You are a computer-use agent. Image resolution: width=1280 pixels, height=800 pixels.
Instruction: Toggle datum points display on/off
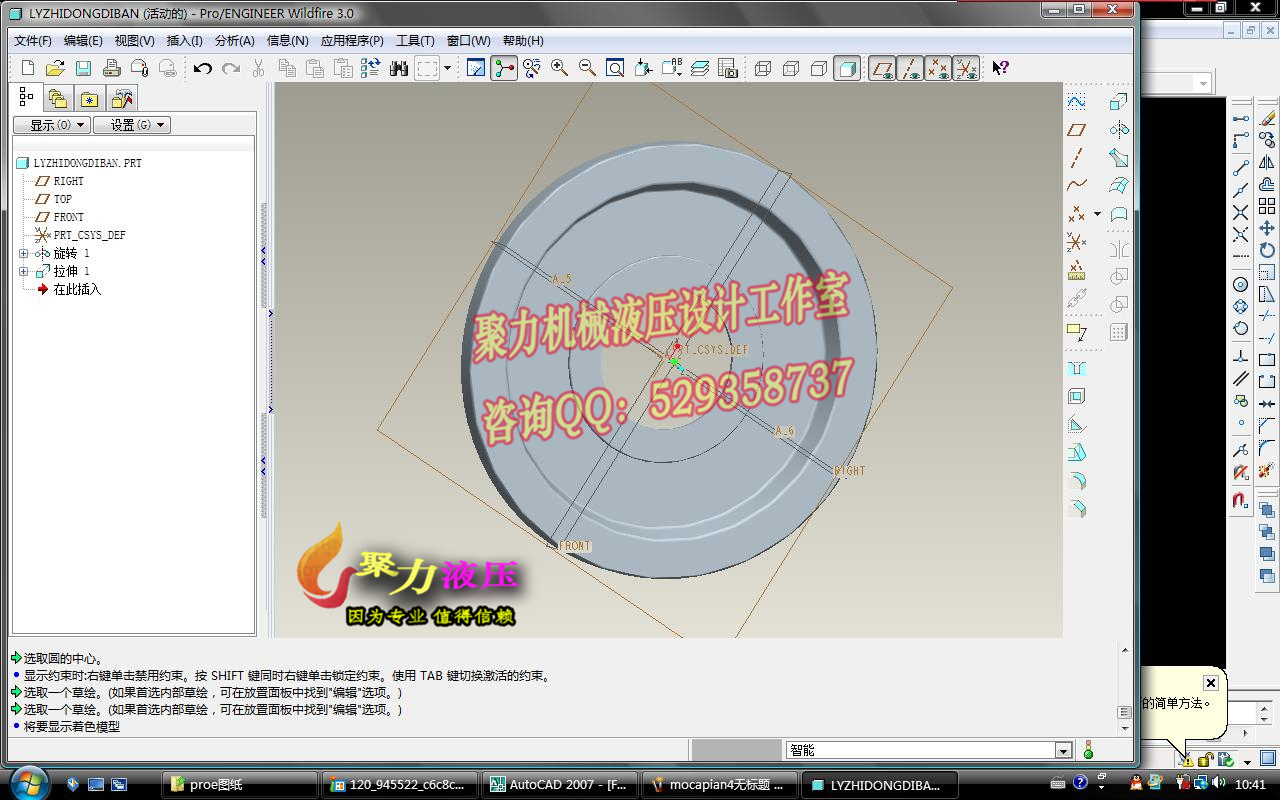[938, 68]
